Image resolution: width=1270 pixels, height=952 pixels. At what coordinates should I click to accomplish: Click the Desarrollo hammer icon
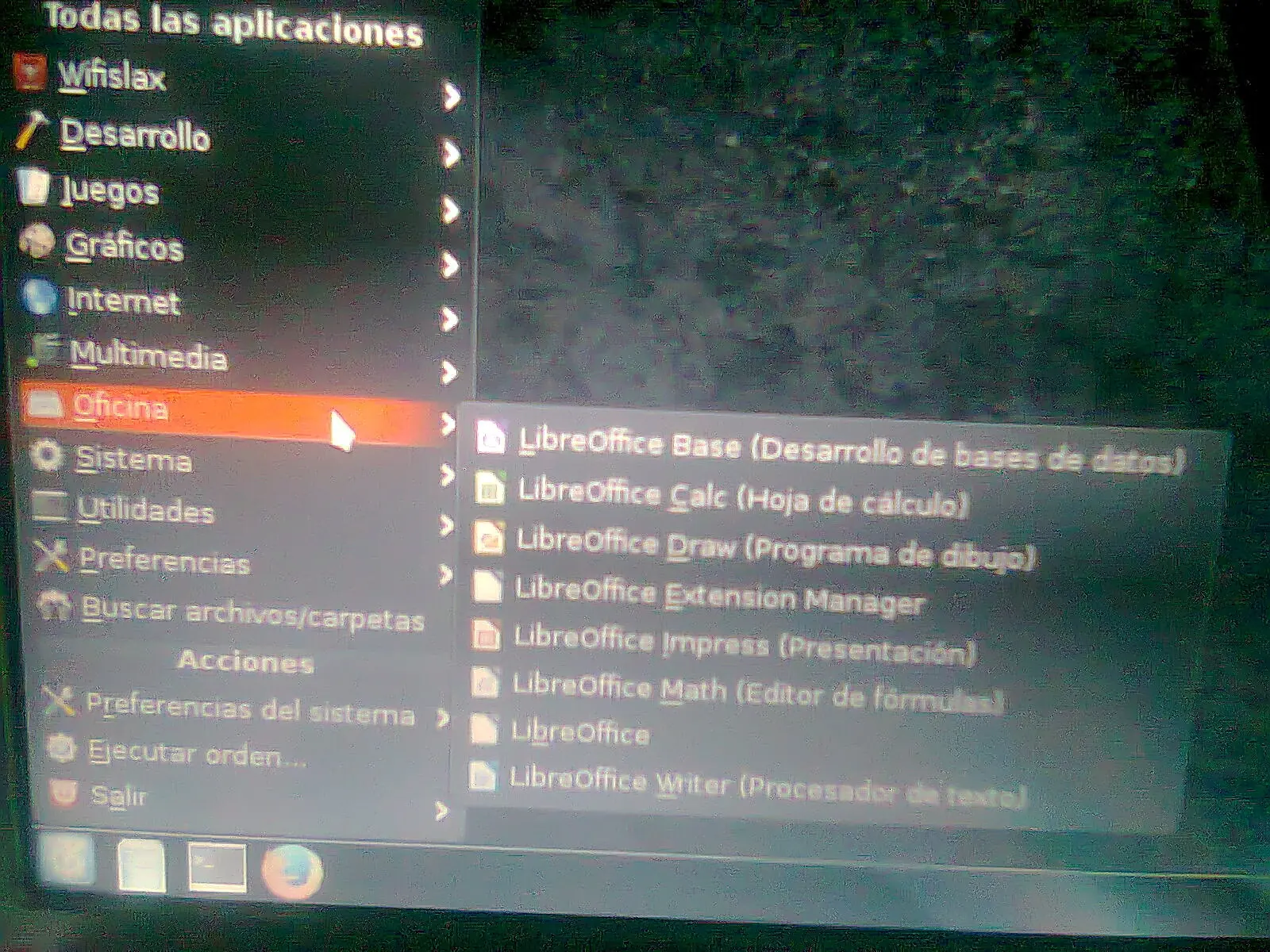(x=33, y=131)
